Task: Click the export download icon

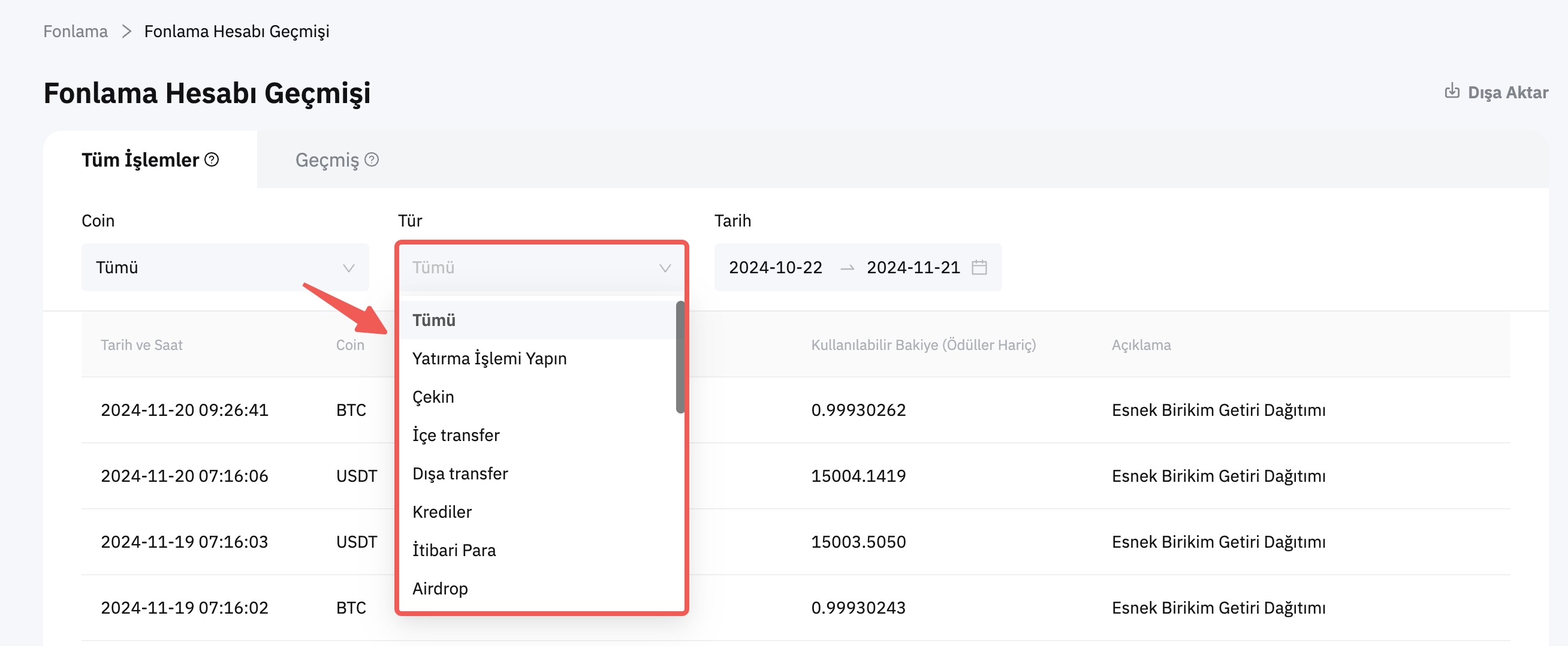Action: coord(1452,91)
